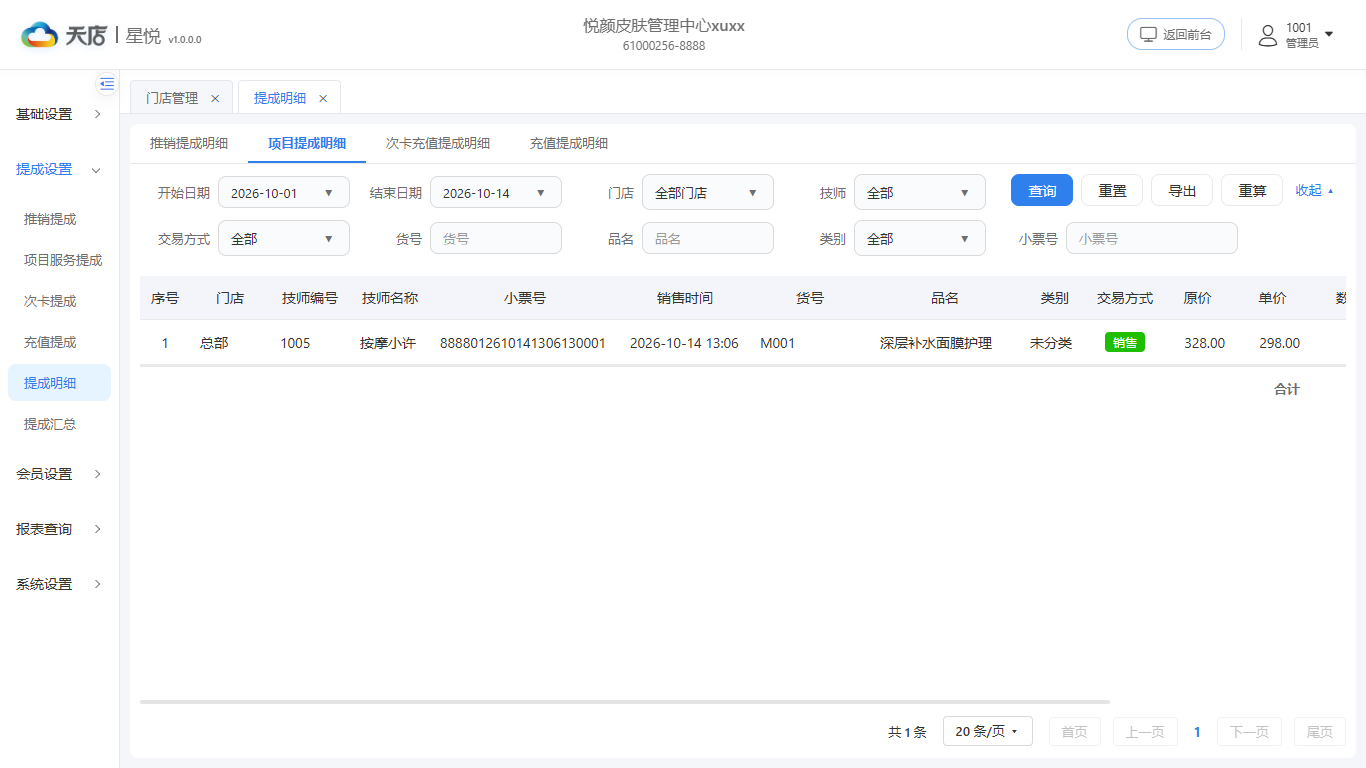This screenshot has height=768, width=1366.
Task: Collapse the 提成设置 menu
Action: pos(59,169)
